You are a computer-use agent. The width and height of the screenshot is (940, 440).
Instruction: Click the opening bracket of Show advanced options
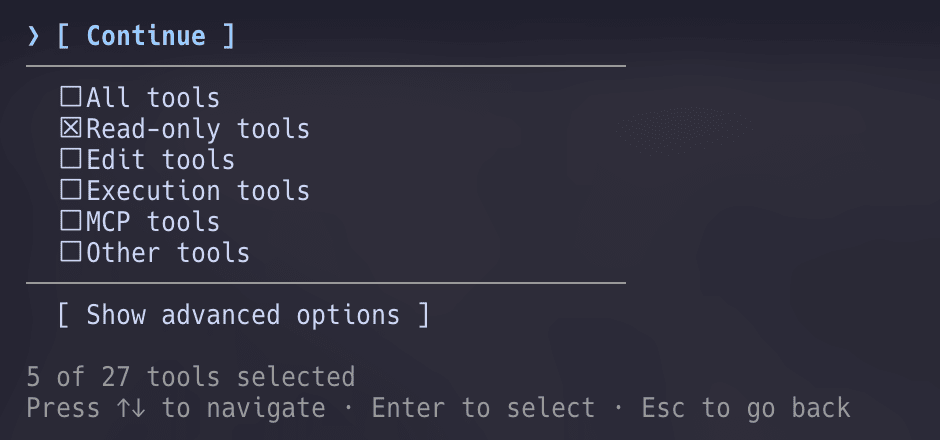click(64, 315)
